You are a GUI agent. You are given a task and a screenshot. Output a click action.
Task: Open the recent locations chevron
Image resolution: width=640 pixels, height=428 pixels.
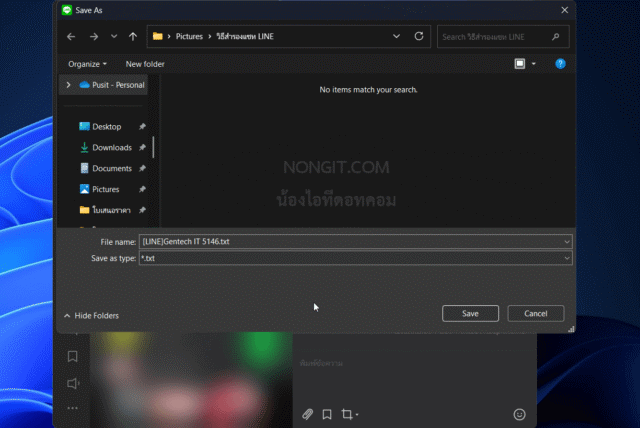(114, 36)
